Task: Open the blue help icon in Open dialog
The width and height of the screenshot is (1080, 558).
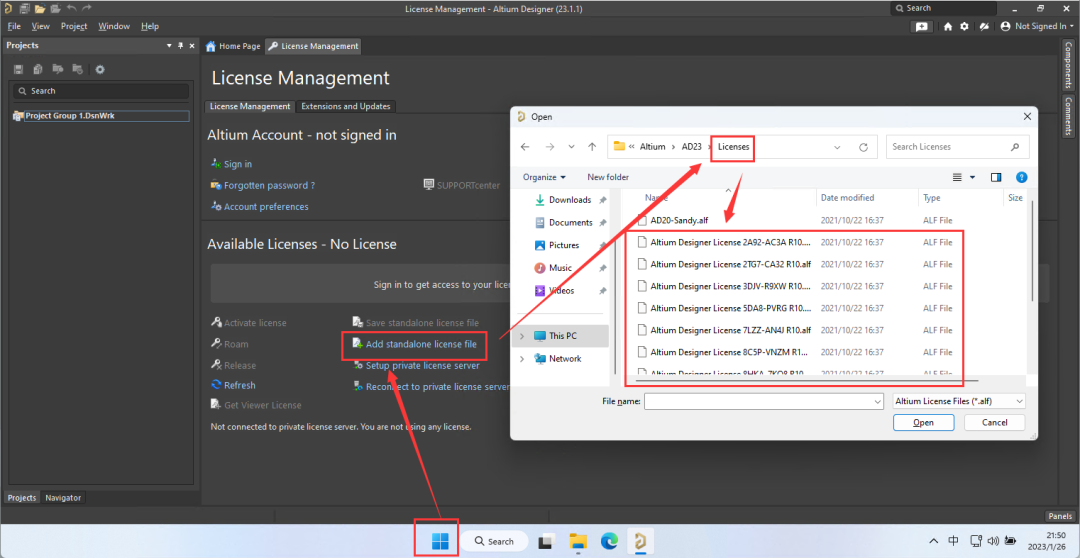Action: click(x=1021, y=177)
